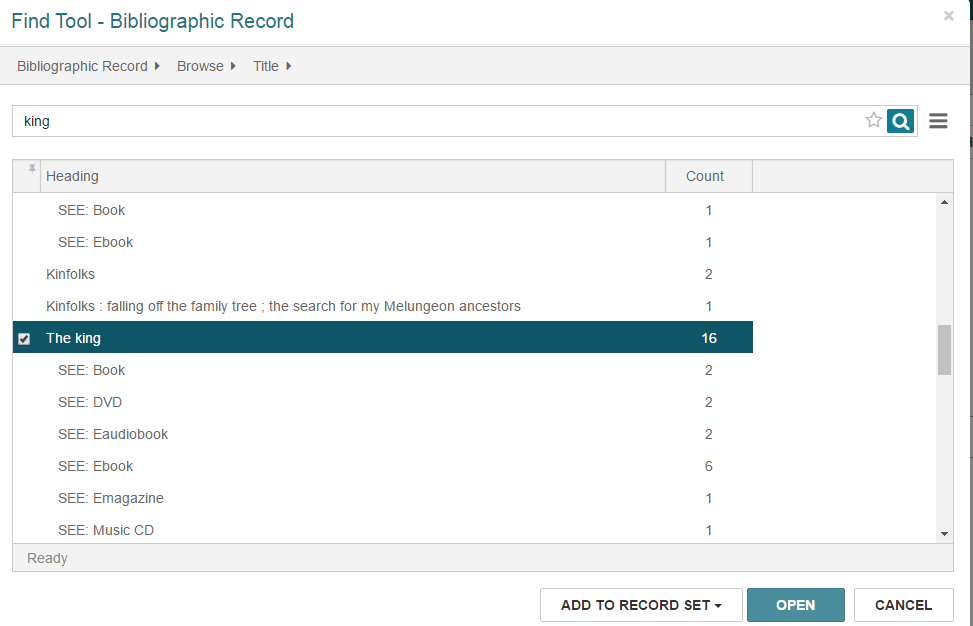Click the pin icon in the header column
Screen dimensions: 973x626
coord(32,169)
